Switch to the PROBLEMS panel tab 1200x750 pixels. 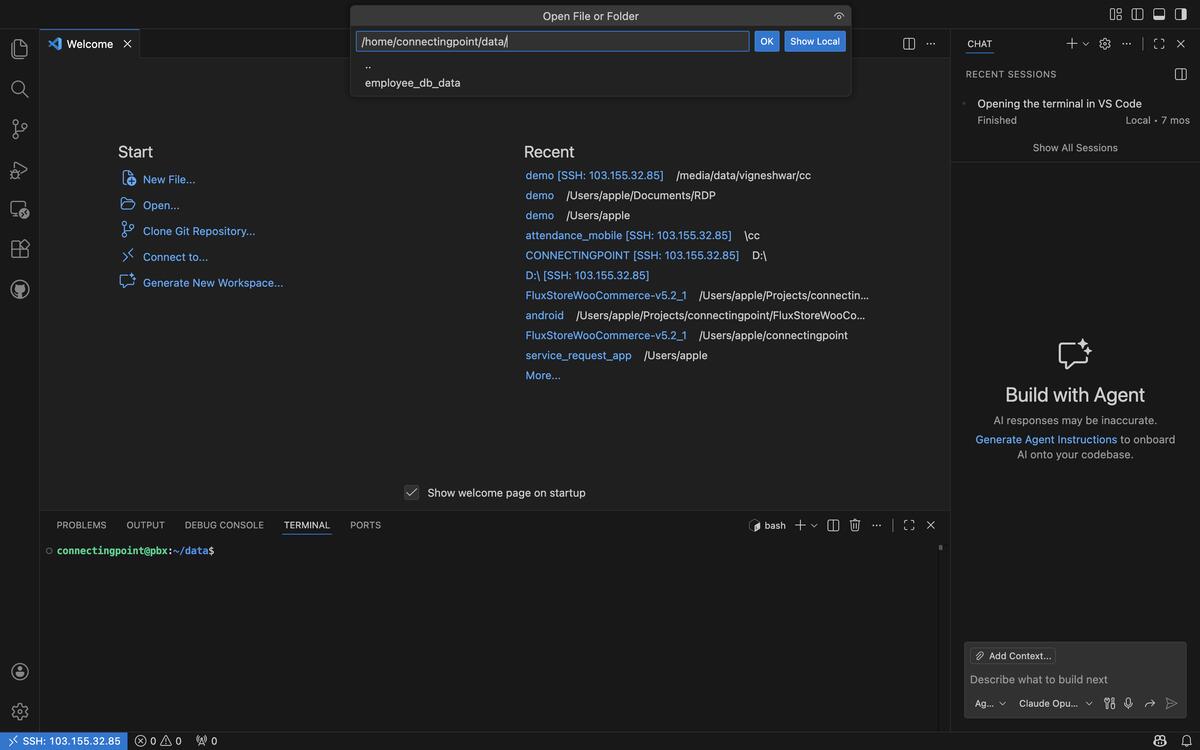coord(81,525)
